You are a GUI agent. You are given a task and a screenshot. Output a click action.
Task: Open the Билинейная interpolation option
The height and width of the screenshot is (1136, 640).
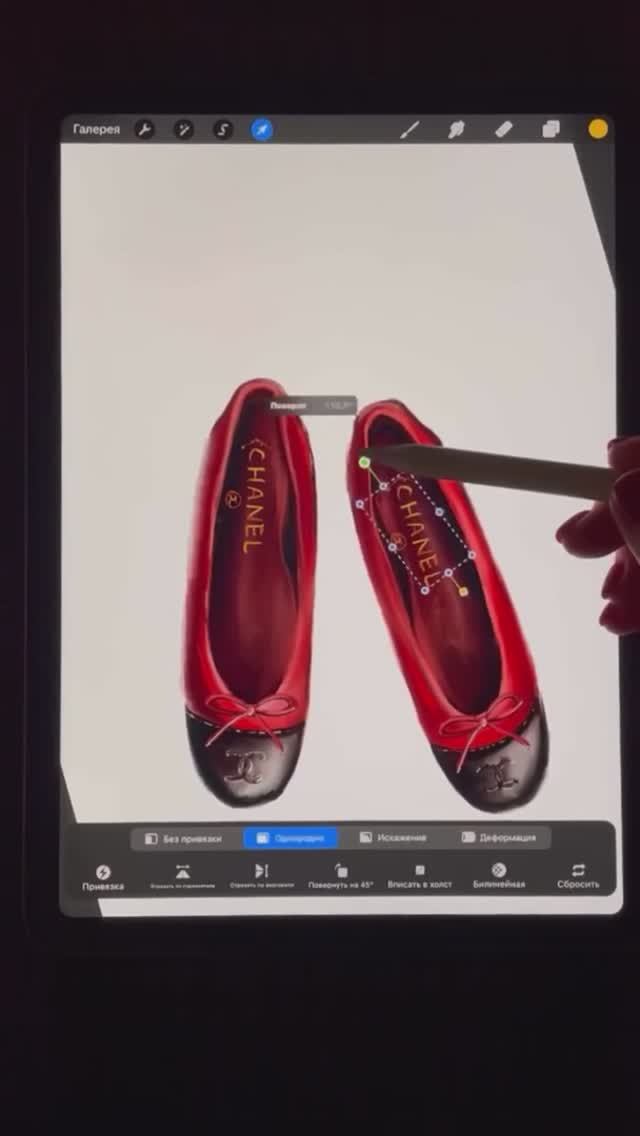499,876
